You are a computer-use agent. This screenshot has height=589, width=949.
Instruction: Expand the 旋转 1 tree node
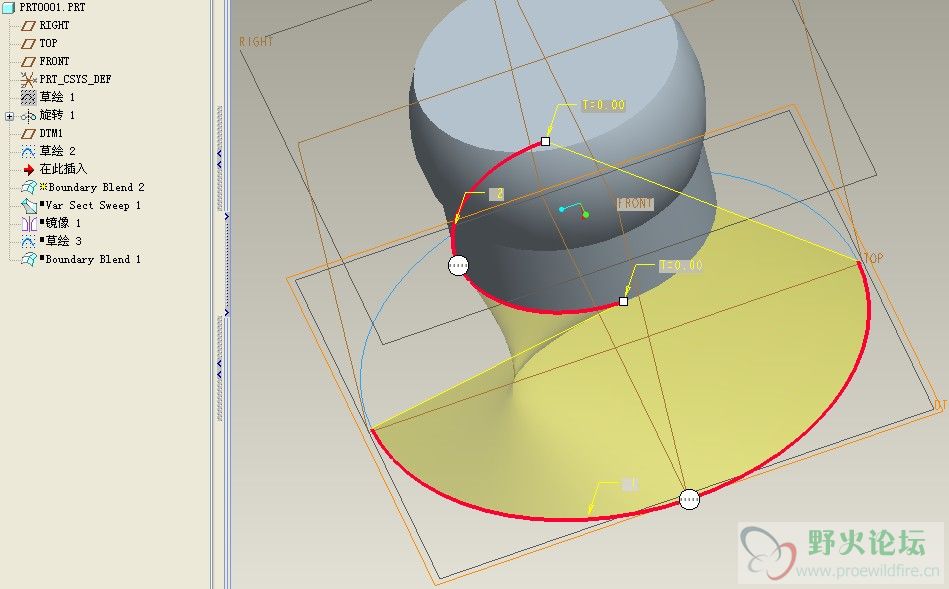coord(9,116)
